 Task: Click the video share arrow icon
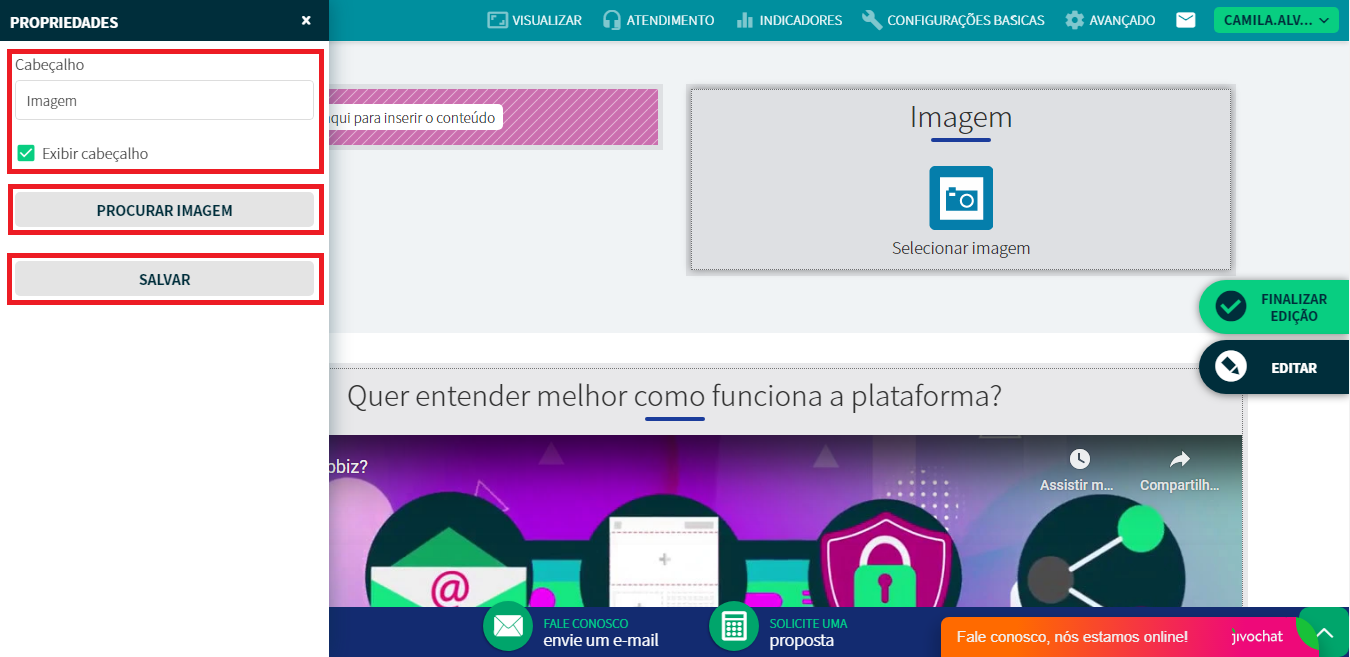1179,459
